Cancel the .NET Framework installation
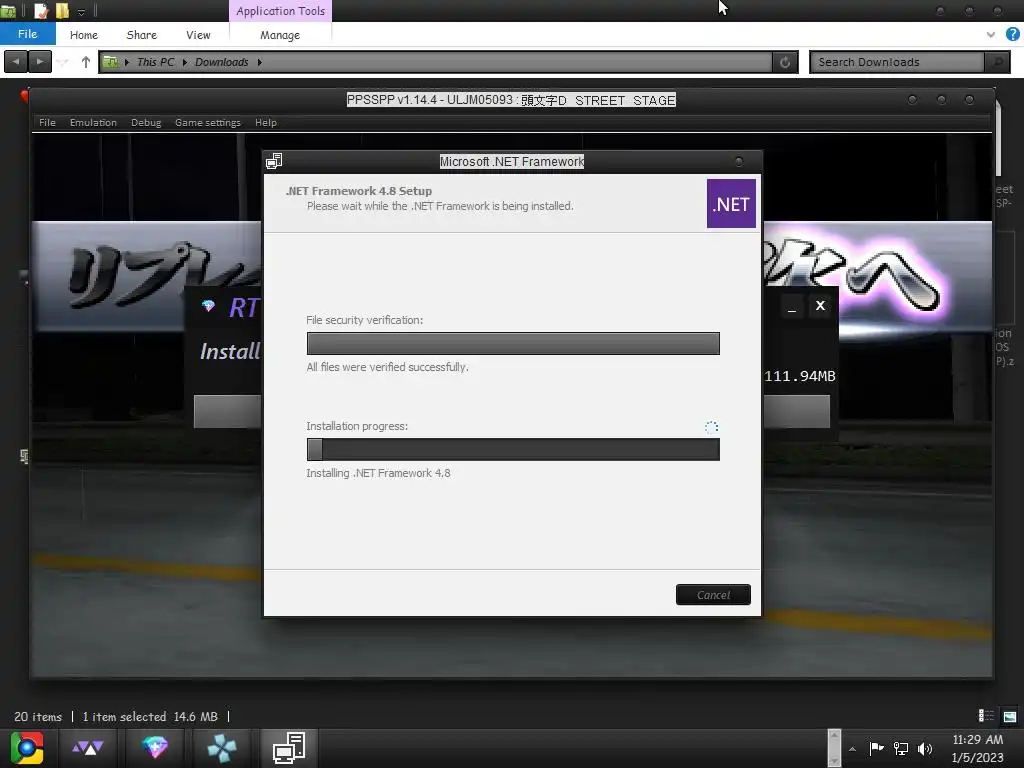 712,594
